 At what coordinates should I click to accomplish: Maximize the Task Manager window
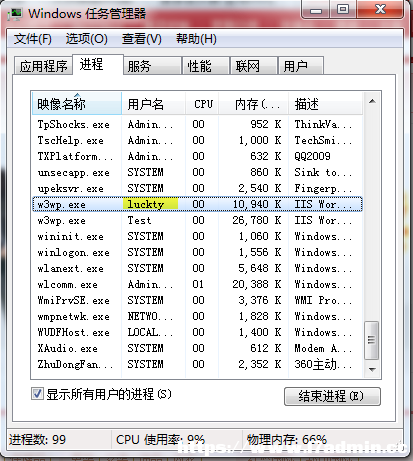[x=343, y=10]
